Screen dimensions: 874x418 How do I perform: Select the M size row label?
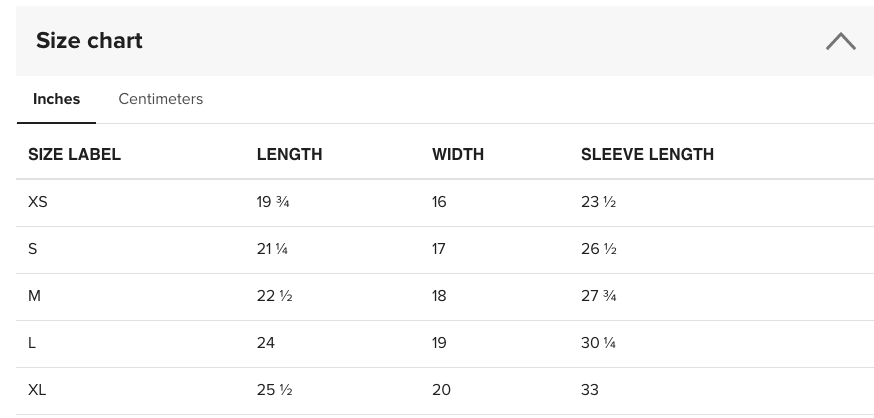(34, 296)
